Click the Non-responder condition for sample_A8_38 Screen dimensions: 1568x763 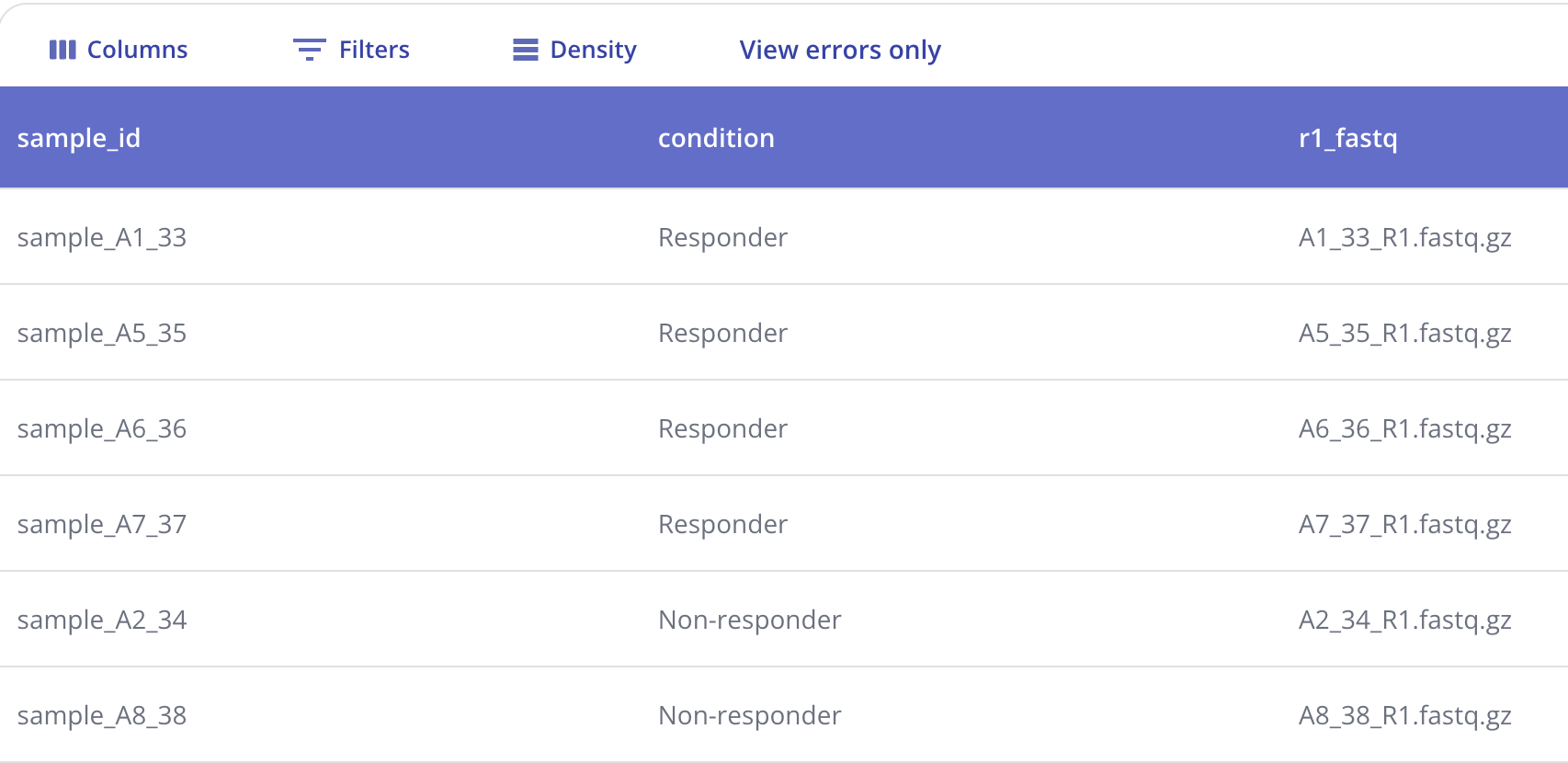pyautogui.click(x=749, y=715)
